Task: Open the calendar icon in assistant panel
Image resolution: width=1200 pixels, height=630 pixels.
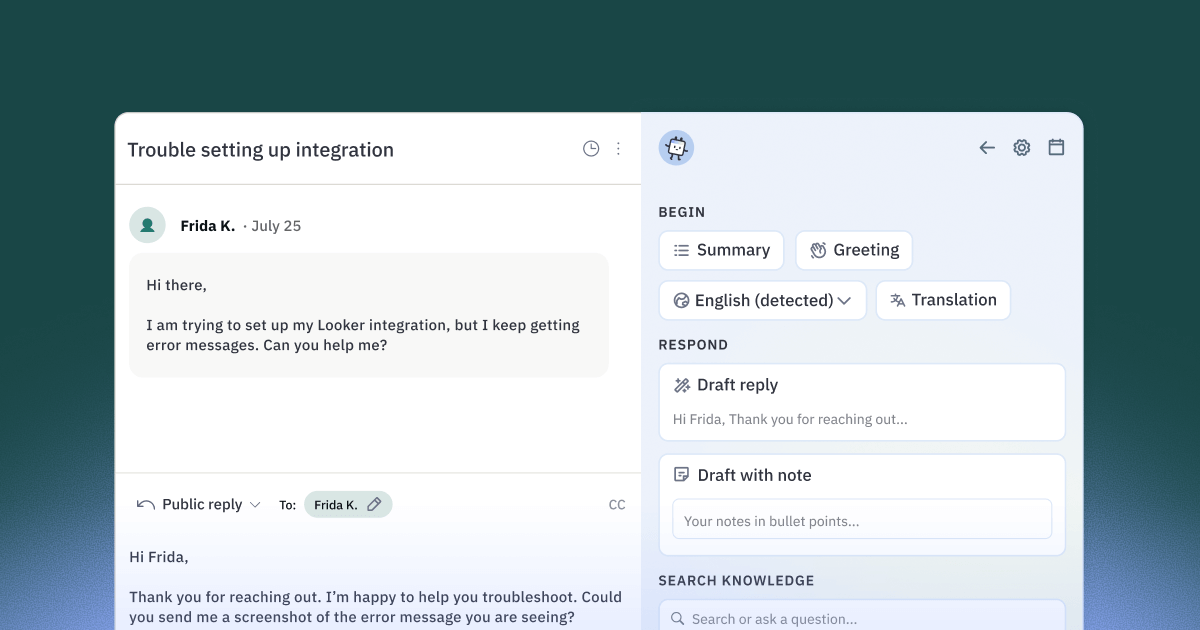Action: 1056,147
